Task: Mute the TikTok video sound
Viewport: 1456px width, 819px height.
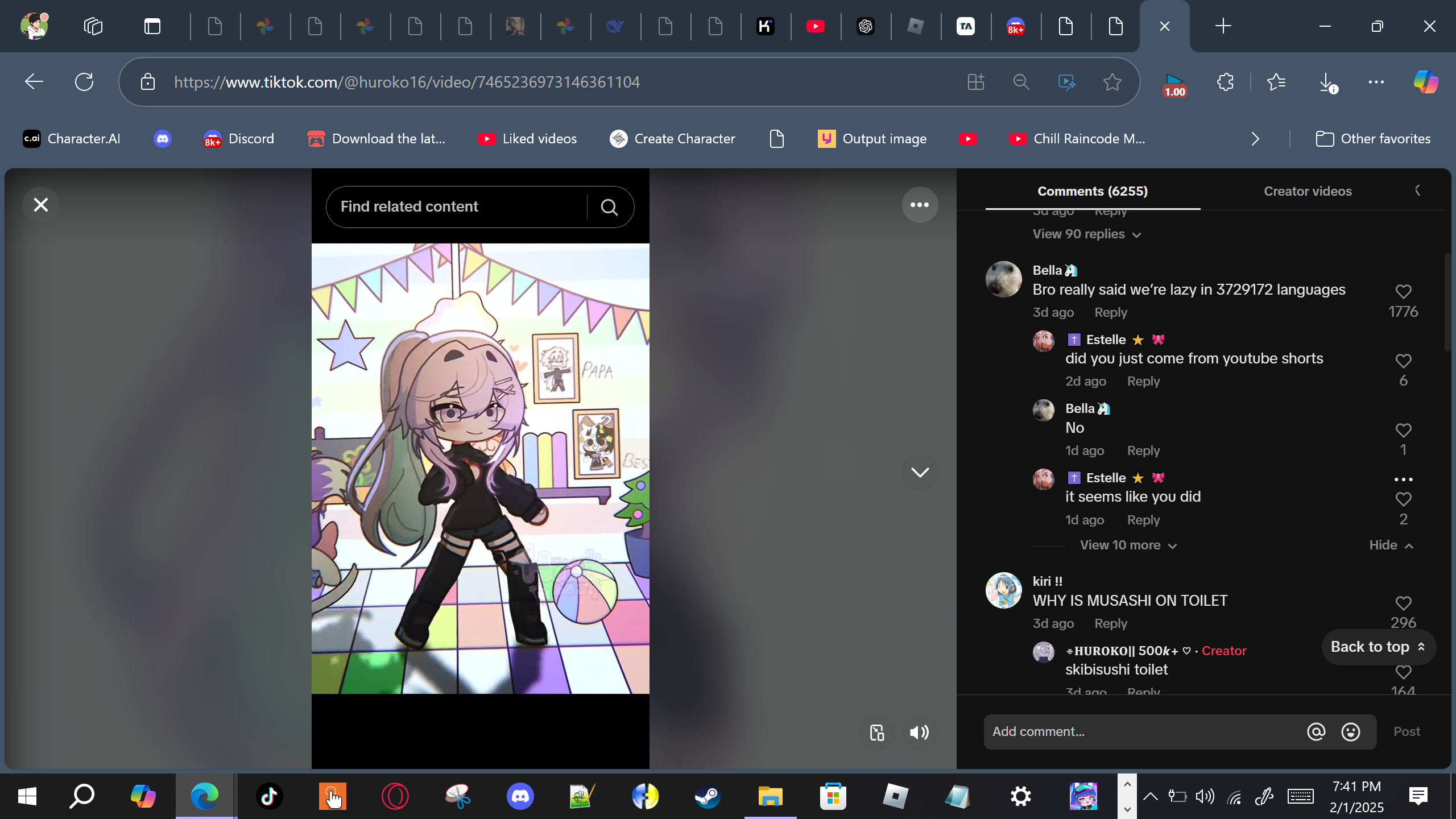Action: click(x=919, y=732)
